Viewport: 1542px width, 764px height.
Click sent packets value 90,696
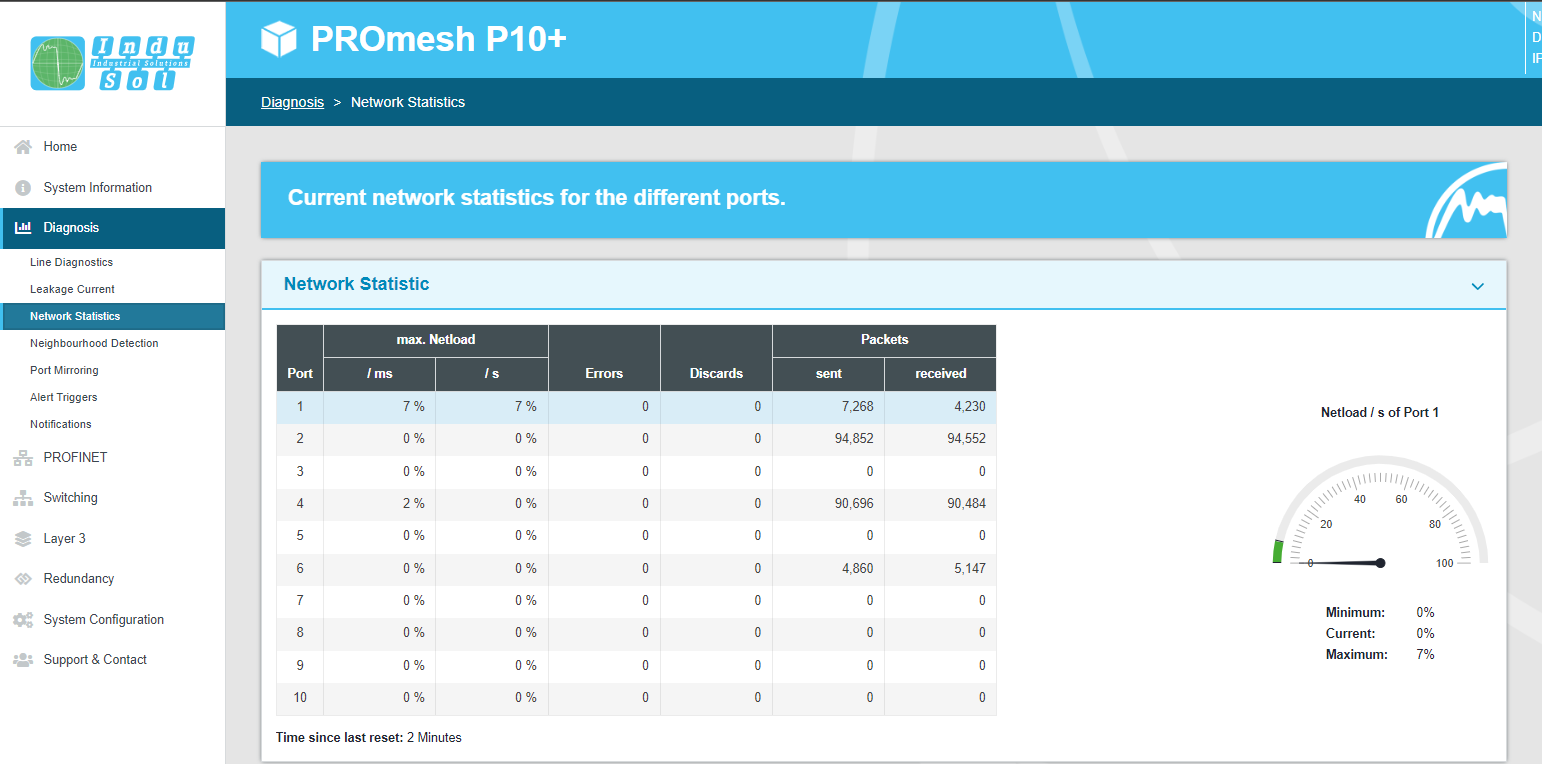pos(852,503)
